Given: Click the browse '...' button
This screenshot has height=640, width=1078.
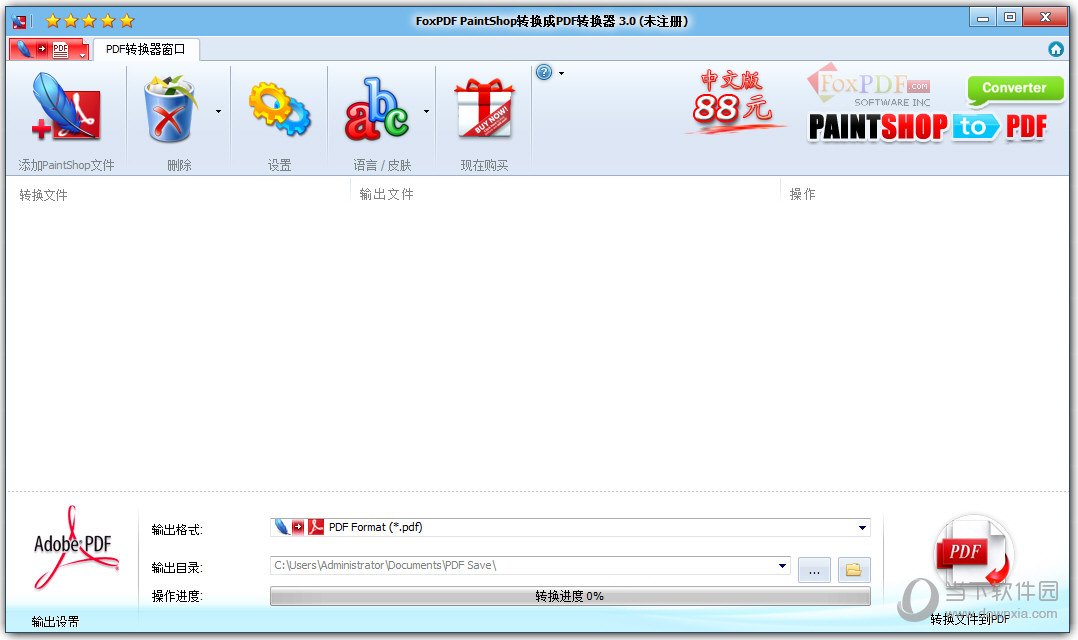Looking at the screenshot, I should click(814, 570).
